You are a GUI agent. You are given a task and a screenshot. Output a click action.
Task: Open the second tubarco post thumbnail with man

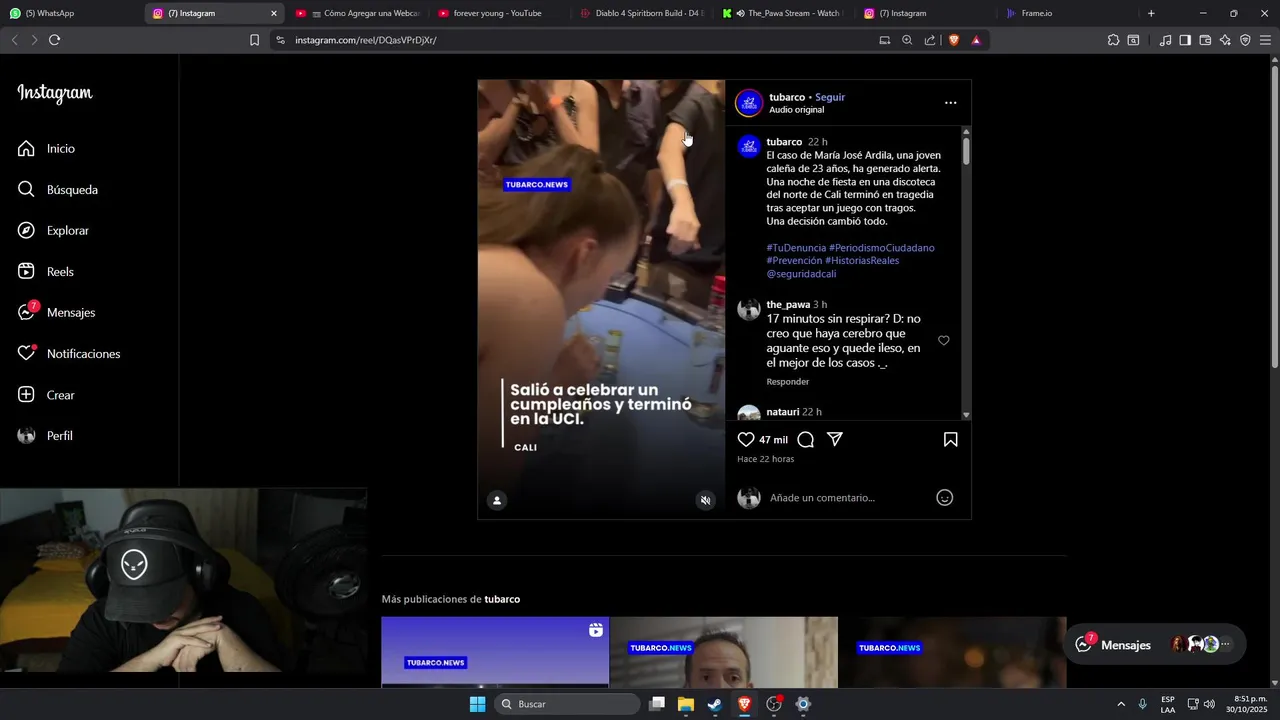(x=724, y=652)
